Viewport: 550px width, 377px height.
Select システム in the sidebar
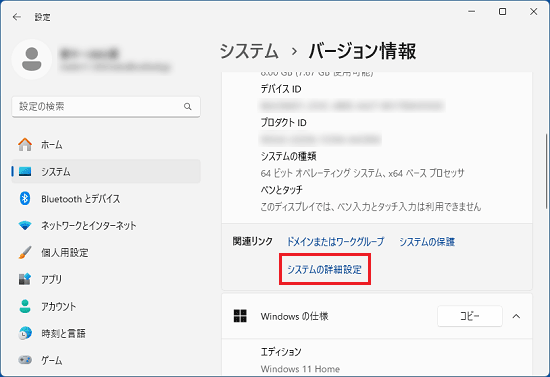pos(106,171)
